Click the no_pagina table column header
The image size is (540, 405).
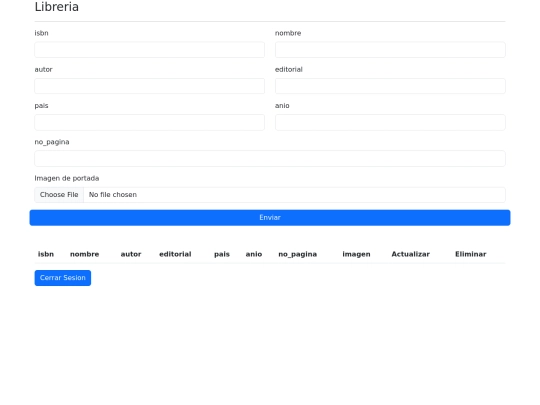pyautogui.click(x=298, y=255)
